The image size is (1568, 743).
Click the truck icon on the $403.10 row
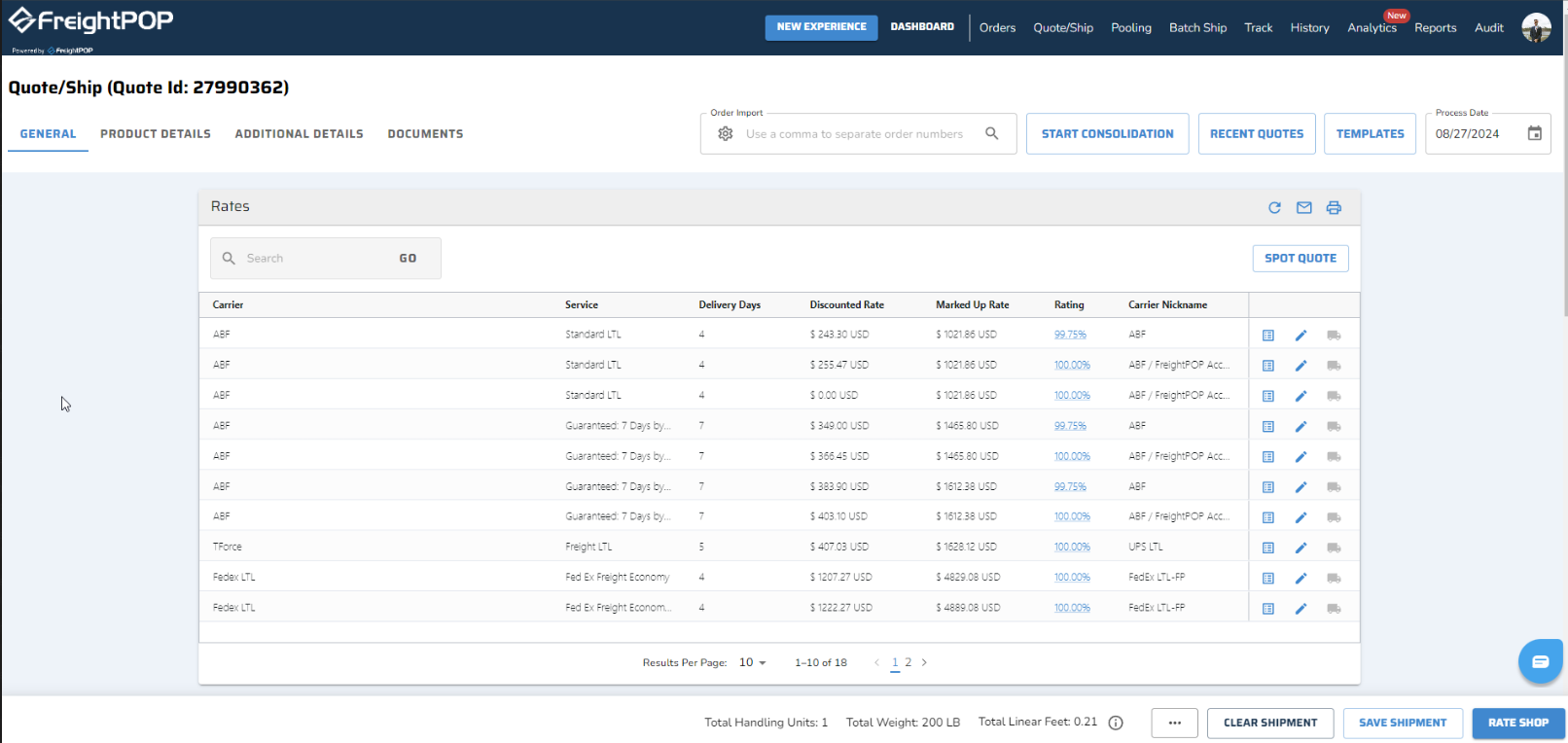tap(1334, 517)
